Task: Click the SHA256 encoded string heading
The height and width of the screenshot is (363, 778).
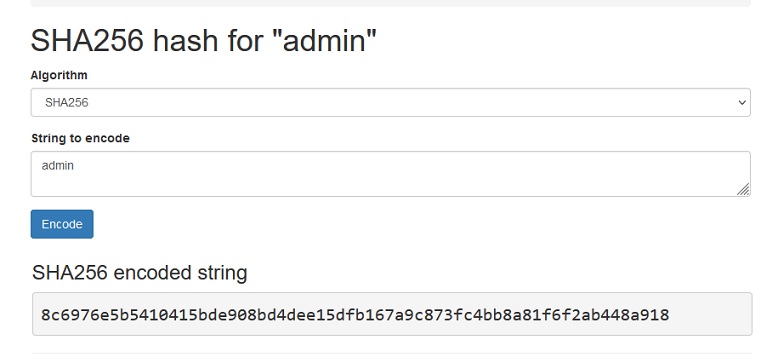Action: tap(139, 273)
